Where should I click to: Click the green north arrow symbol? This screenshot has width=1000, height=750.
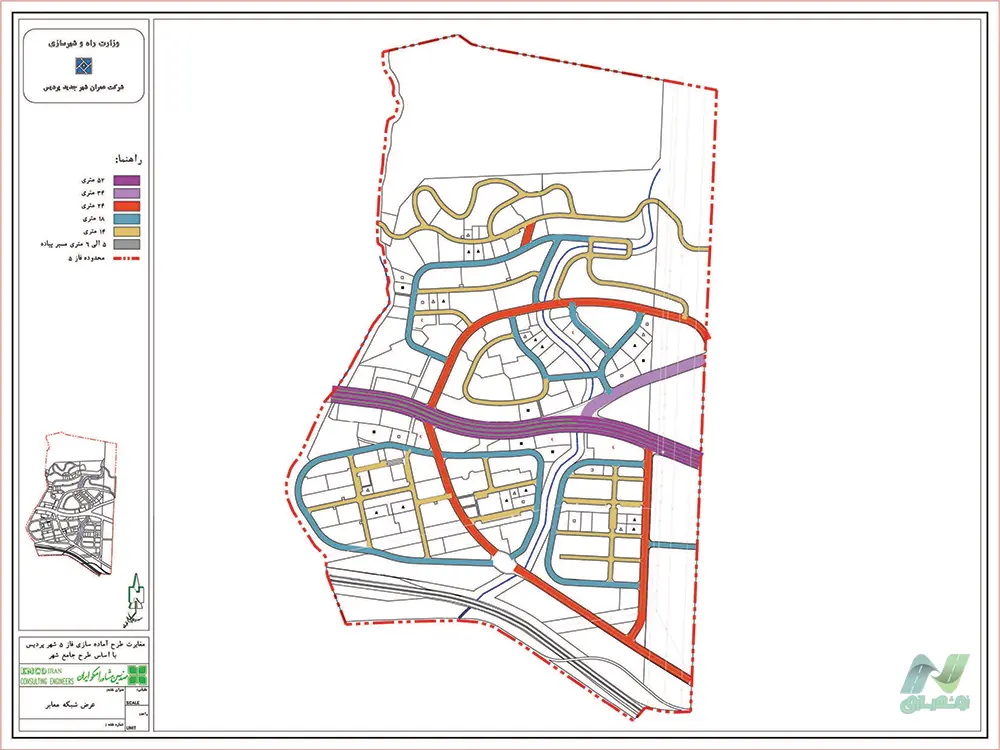pyautogui.click(x=137, y=594)
